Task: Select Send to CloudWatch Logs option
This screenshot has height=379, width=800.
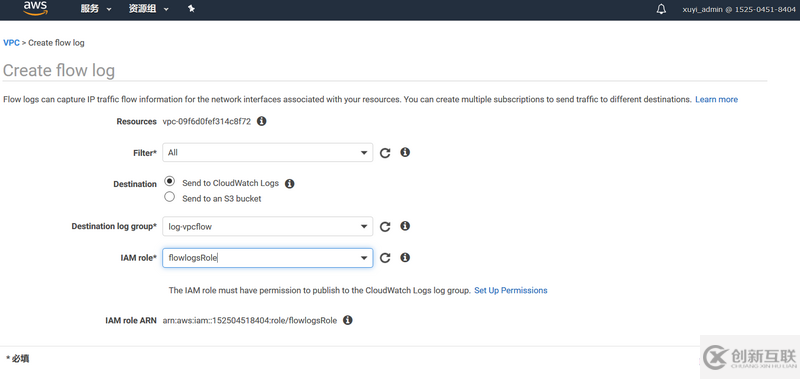Action: tap(170, 182)
